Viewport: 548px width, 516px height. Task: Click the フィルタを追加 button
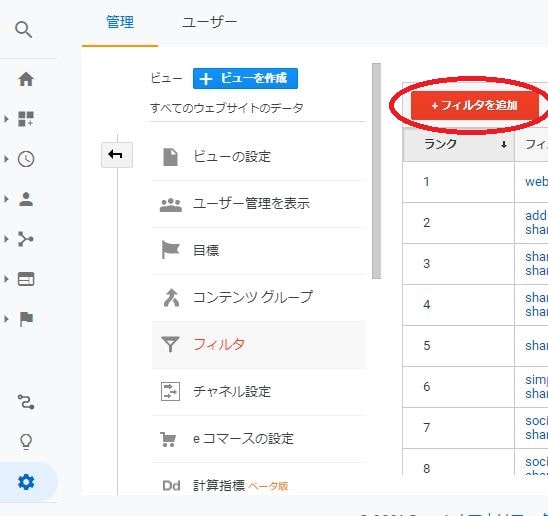[475, 105]
